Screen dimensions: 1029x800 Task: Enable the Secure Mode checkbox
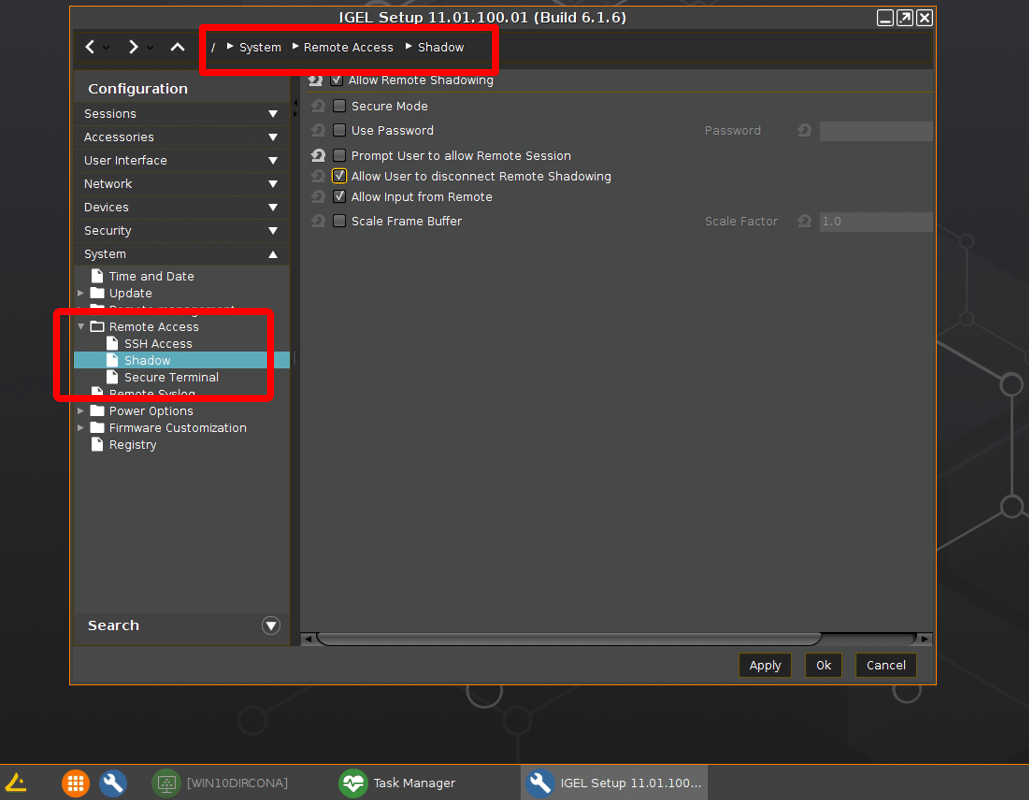[339, 106]
